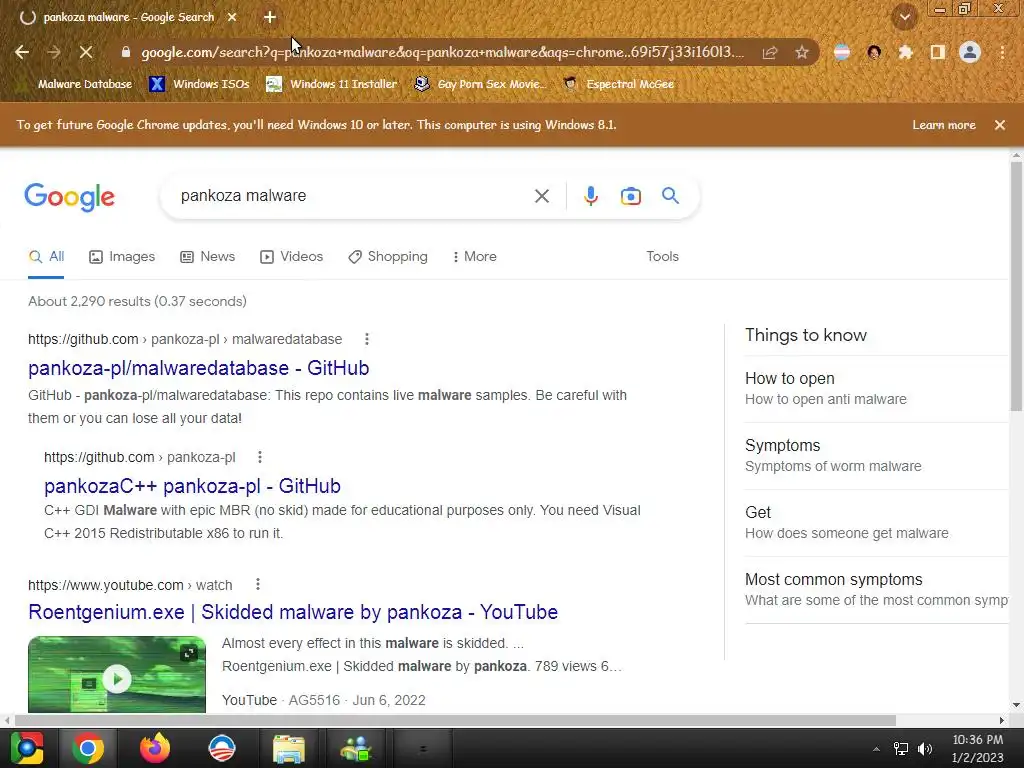
Task: Expand the video thumbnail preview icon
Action: (x=189, y=652)
